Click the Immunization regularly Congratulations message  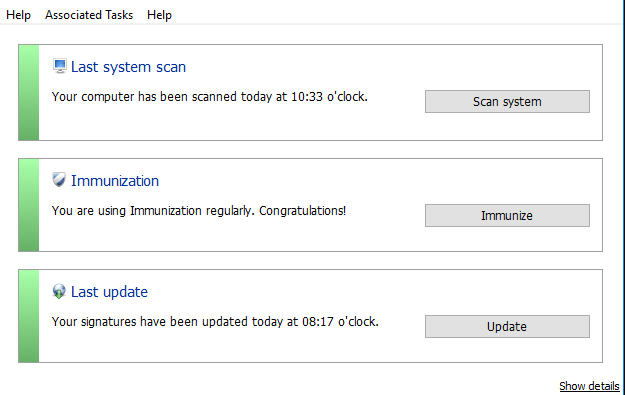pos(199,211)
